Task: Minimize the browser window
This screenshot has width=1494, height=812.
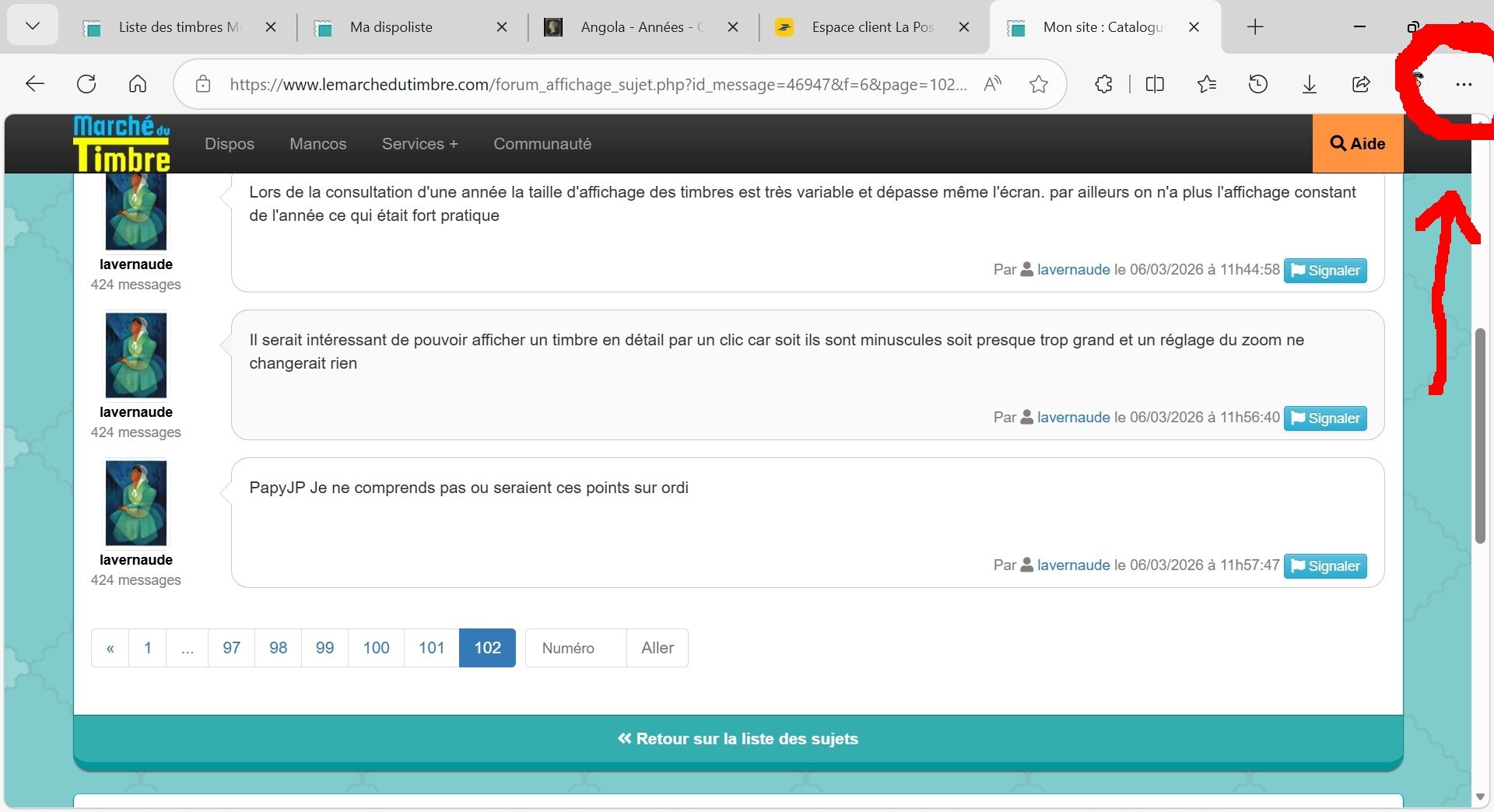Action: point(1360,27)
